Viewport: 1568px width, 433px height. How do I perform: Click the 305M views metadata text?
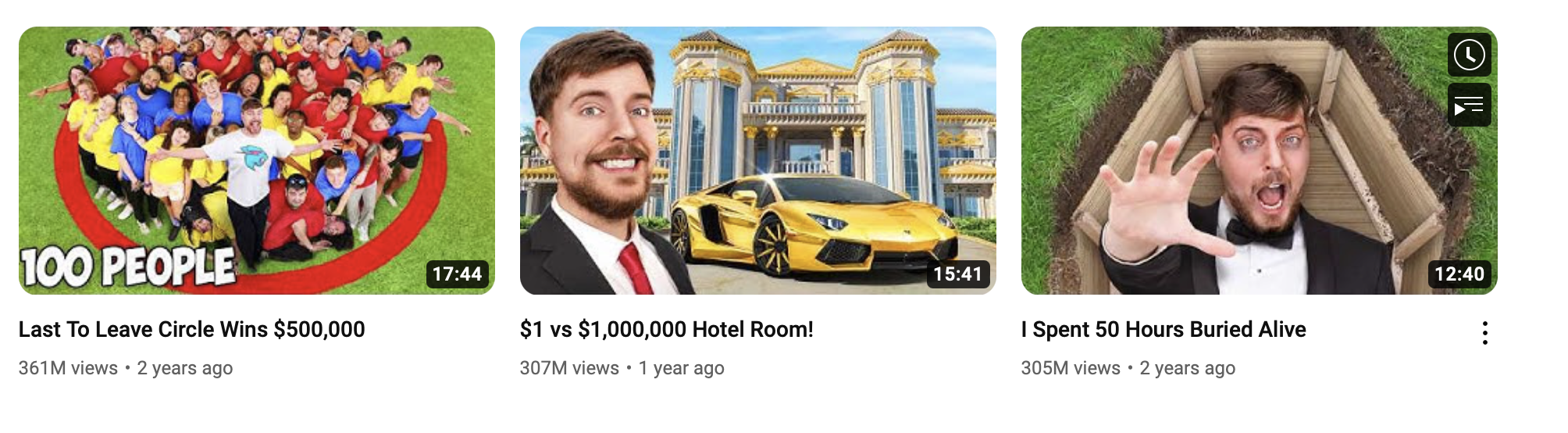click(x=1071, y=368)
